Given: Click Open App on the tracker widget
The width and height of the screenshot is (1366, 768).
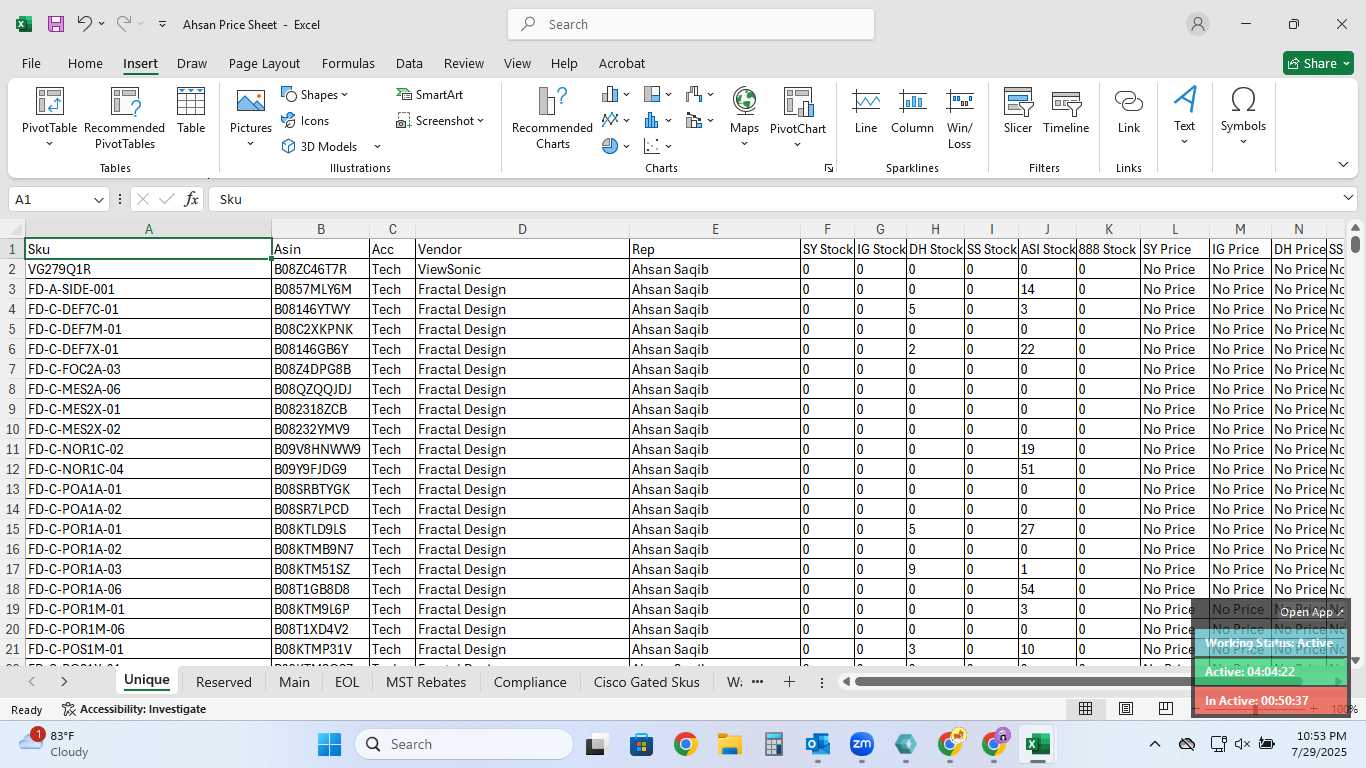Looking at the screenshot, I should pyautogui.click(x=1312, y=612).
